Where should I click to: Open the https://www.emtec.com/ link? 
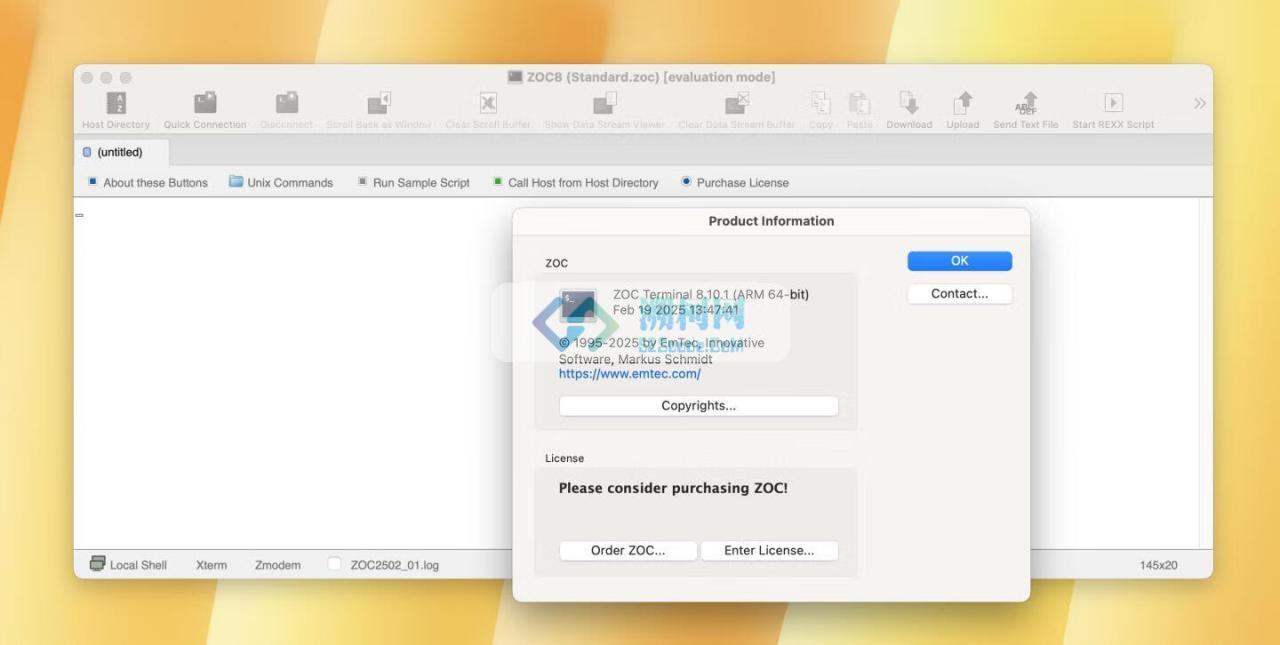click(x=630, y=374)
